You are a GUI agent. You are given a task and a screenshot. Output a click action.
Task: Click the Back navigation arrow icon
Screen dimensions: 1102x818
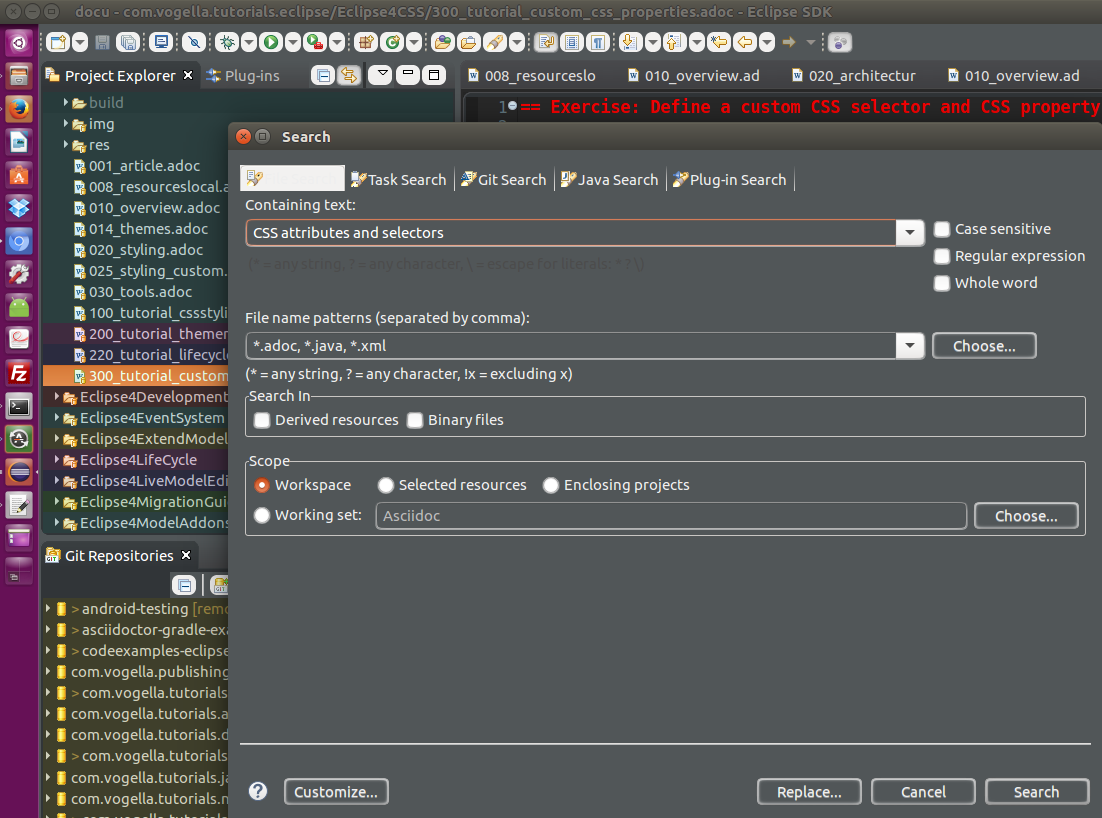[x=745, y=42]
